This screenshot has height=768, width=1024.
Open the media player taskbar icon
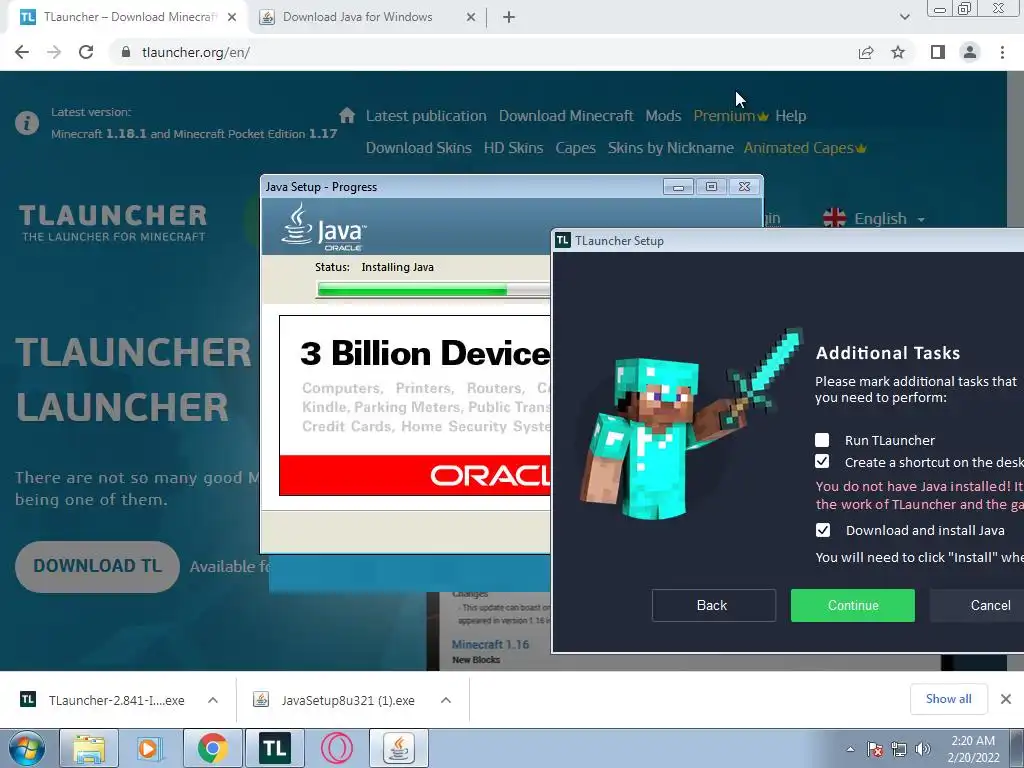150,748
